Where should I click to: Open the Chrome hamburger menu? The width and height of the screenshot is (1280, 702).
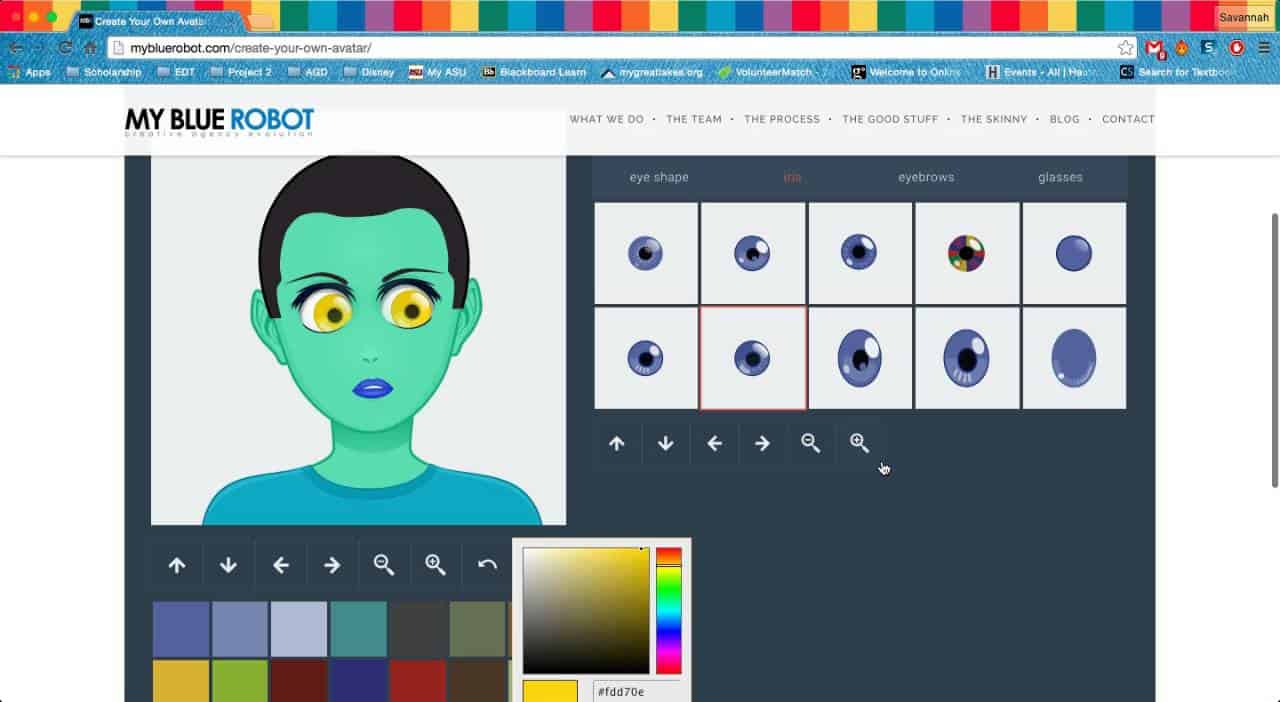(x=1264, y=48)
